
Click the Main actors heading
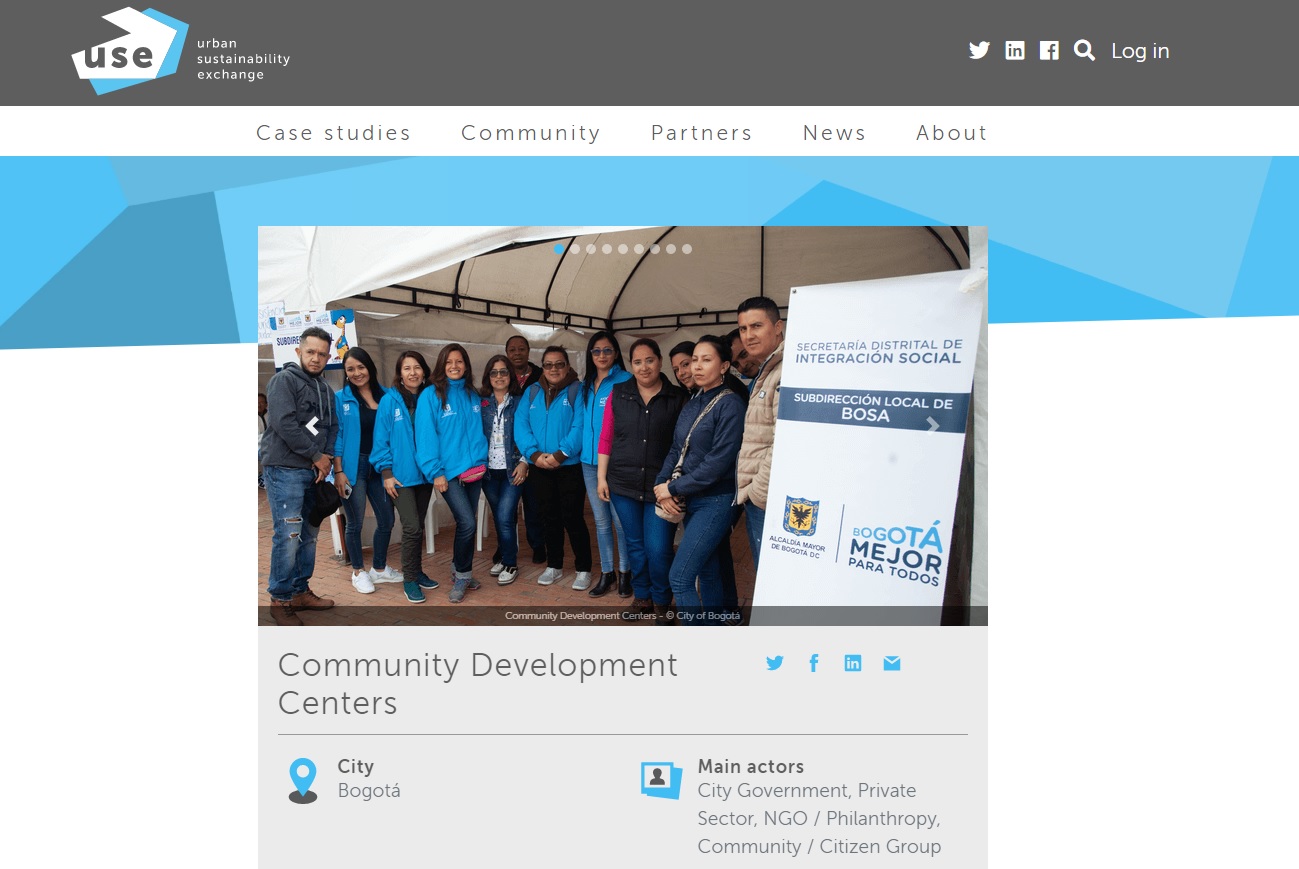751,767
